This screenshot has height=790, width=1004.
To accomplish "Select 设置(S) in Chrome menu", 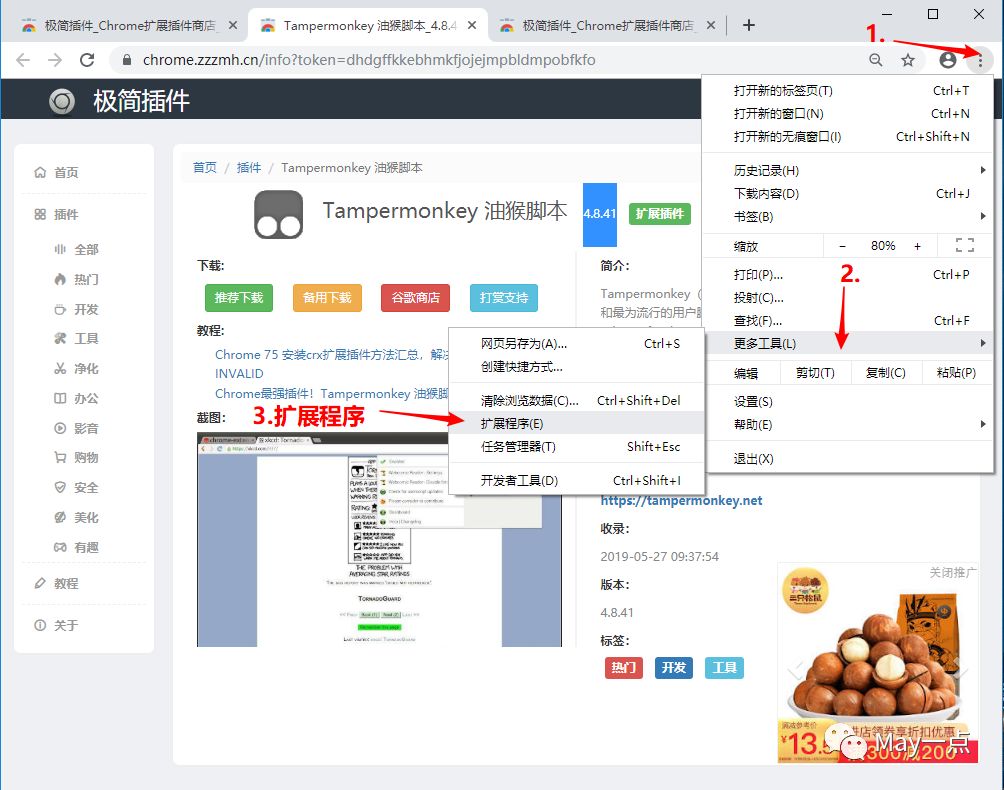I will (848, 401).
